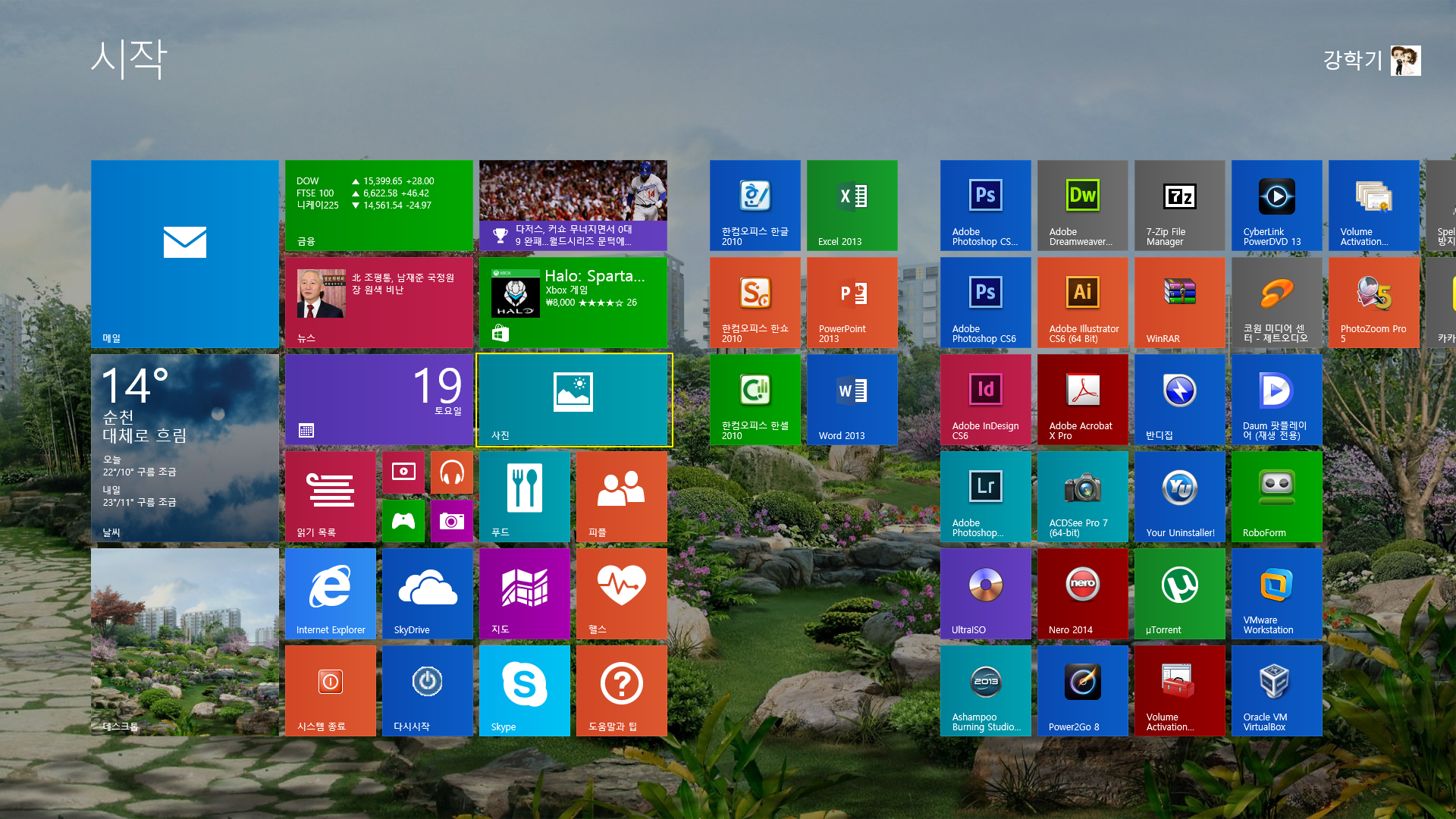Launch Excel 2013
Viewport: 1456px width, 819px height.
(852, 206)
